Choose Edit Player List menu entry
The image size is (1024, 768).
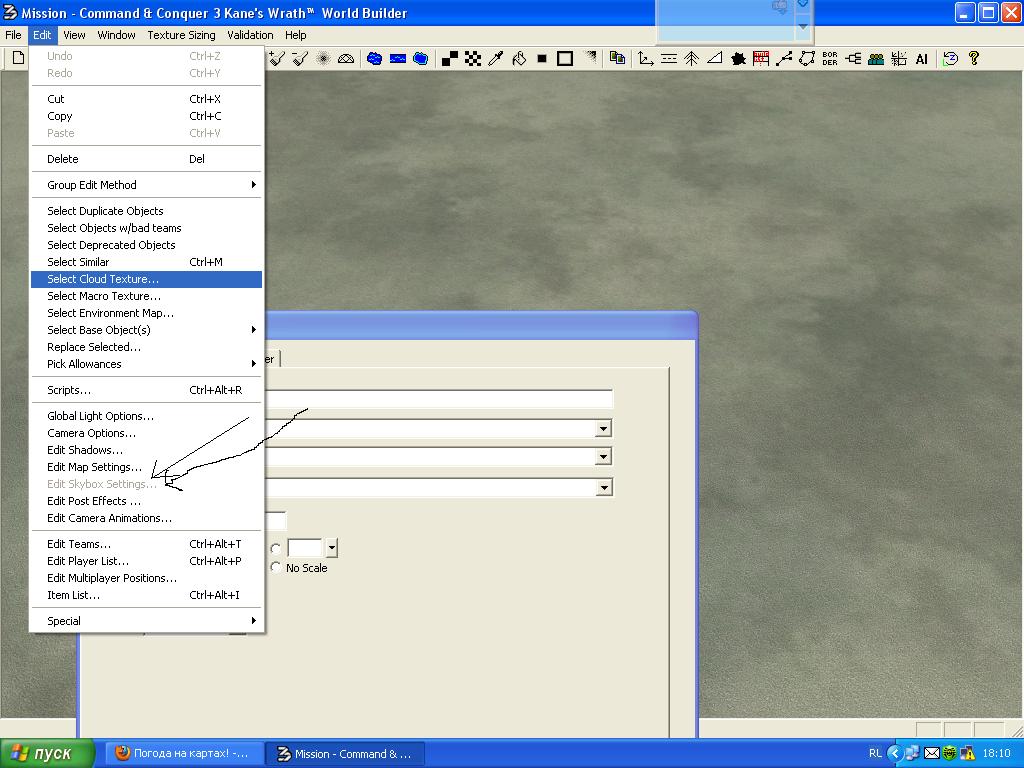click(146, 561)
